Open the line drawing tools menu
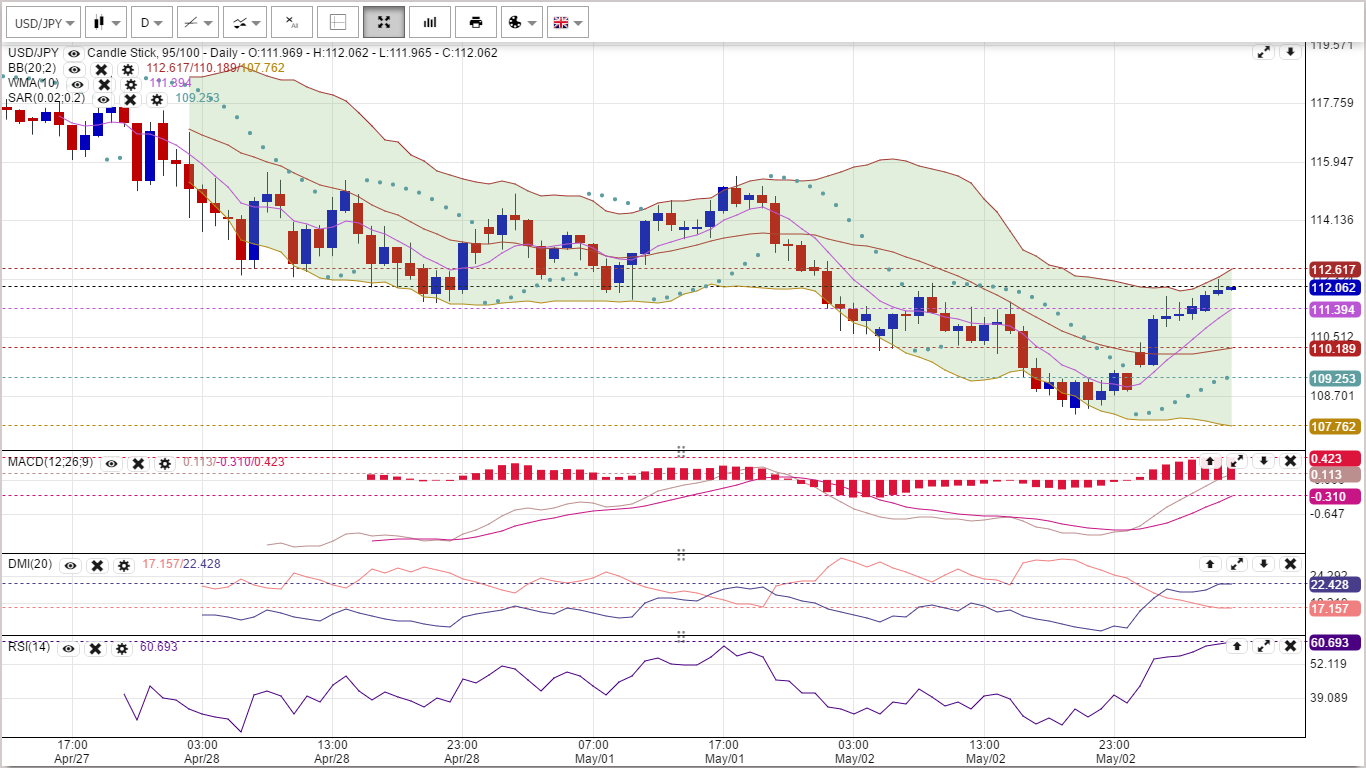Screen dimensions: 1366x768 (197, 21)
